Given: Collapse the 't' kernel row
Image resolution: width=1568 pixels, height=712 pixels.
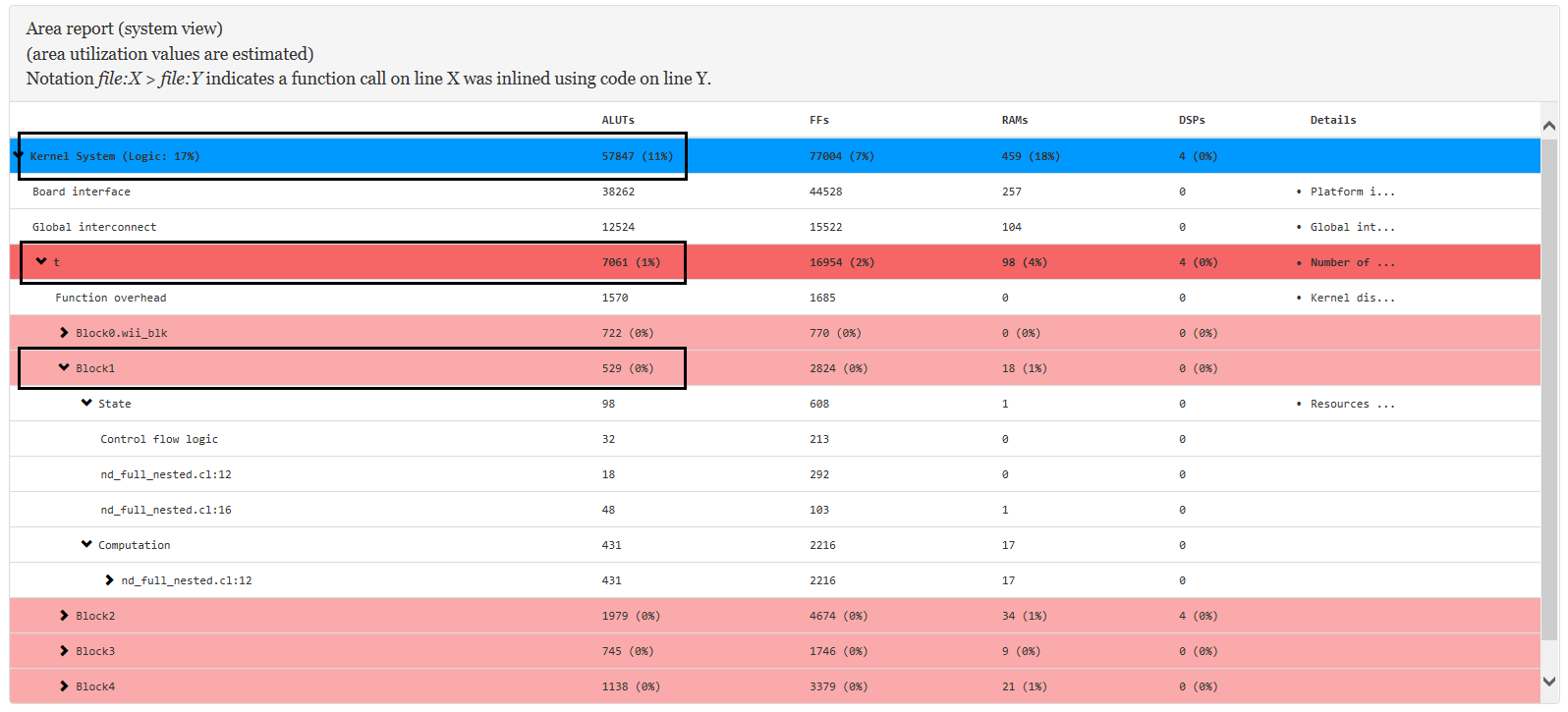Looking at the screenshot, I should click(41, 261).
